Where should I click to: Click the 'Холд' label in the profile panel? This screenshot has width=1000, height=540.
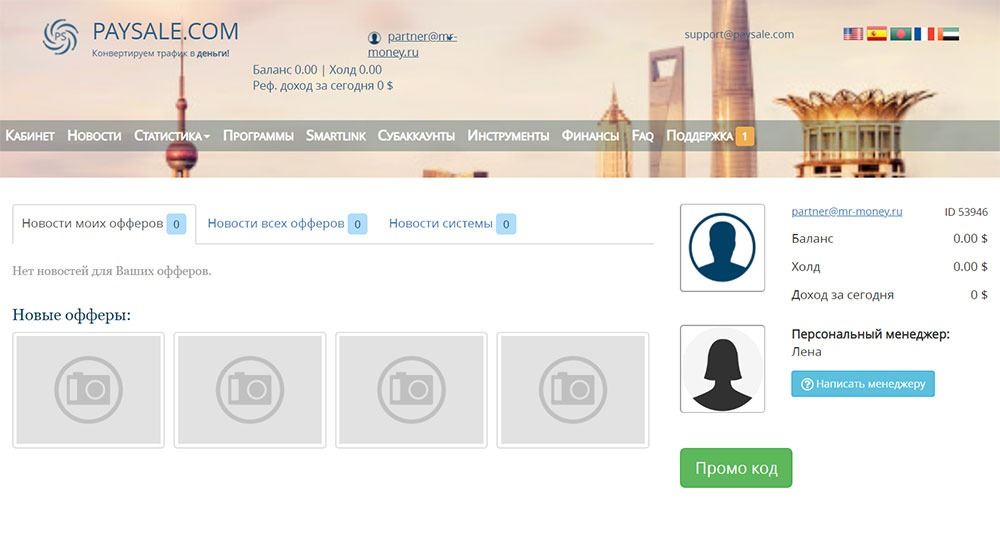click(805, 266)
